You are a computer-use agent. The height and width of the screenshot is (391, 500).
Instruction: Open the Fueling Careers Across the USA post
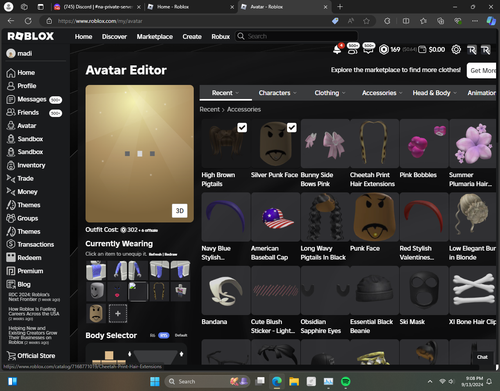tap(34, 314)
